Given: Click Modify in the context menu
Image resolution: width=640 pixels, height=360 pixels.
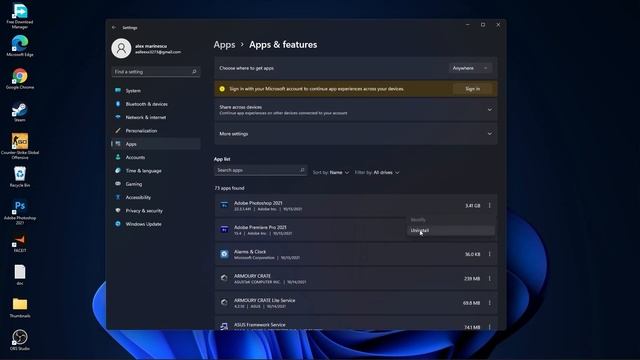Looking at the screenshot, I should [x=451, y=220].
